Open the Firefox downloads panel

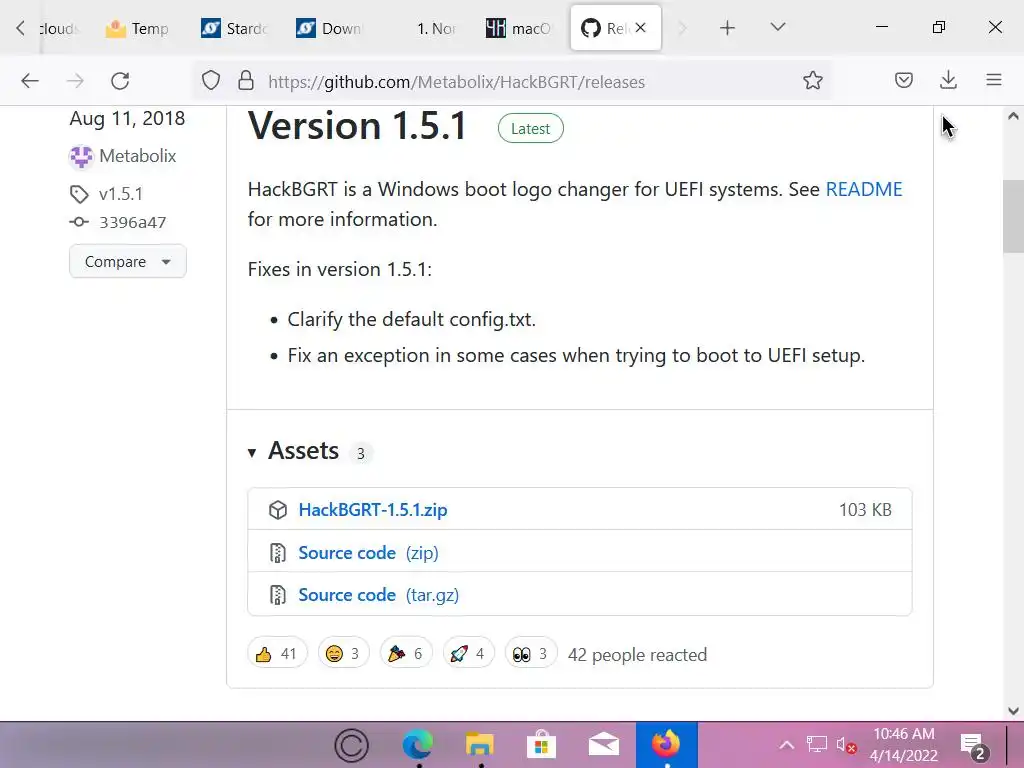click(x=948, y=80)
